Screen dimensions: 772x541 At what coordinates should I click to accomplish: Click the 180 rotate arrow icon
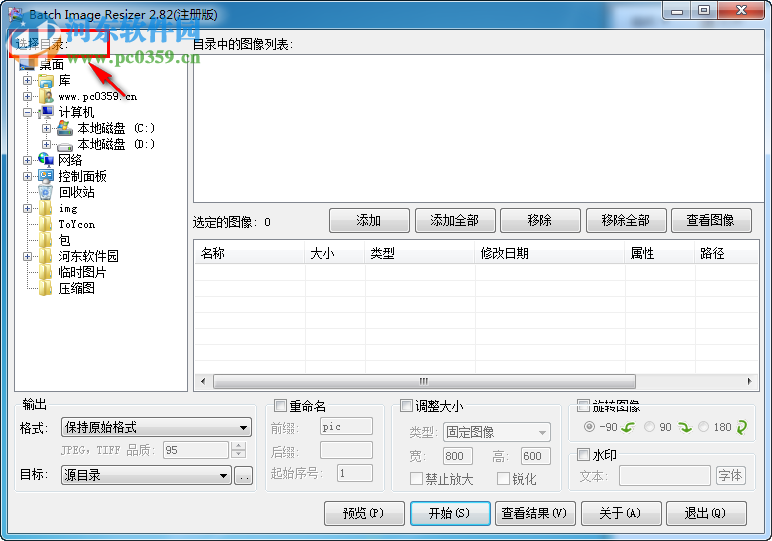pos(741,427)
